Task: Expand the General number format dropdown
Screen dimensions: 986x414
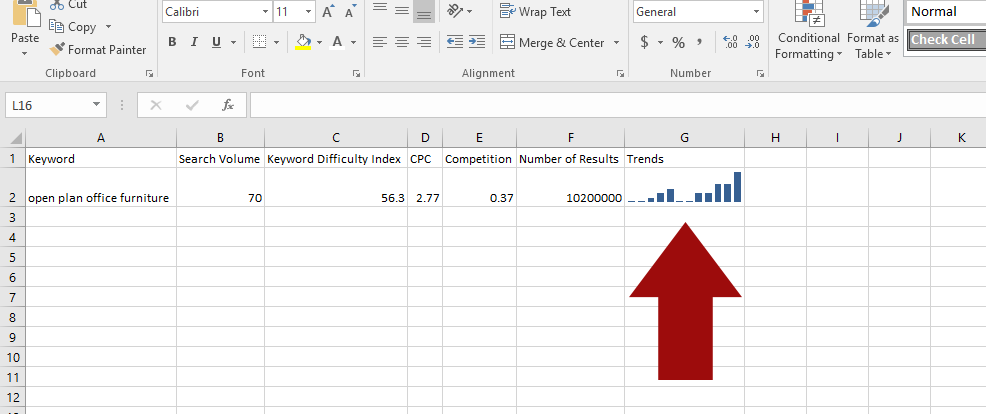Action: [756, 12]
